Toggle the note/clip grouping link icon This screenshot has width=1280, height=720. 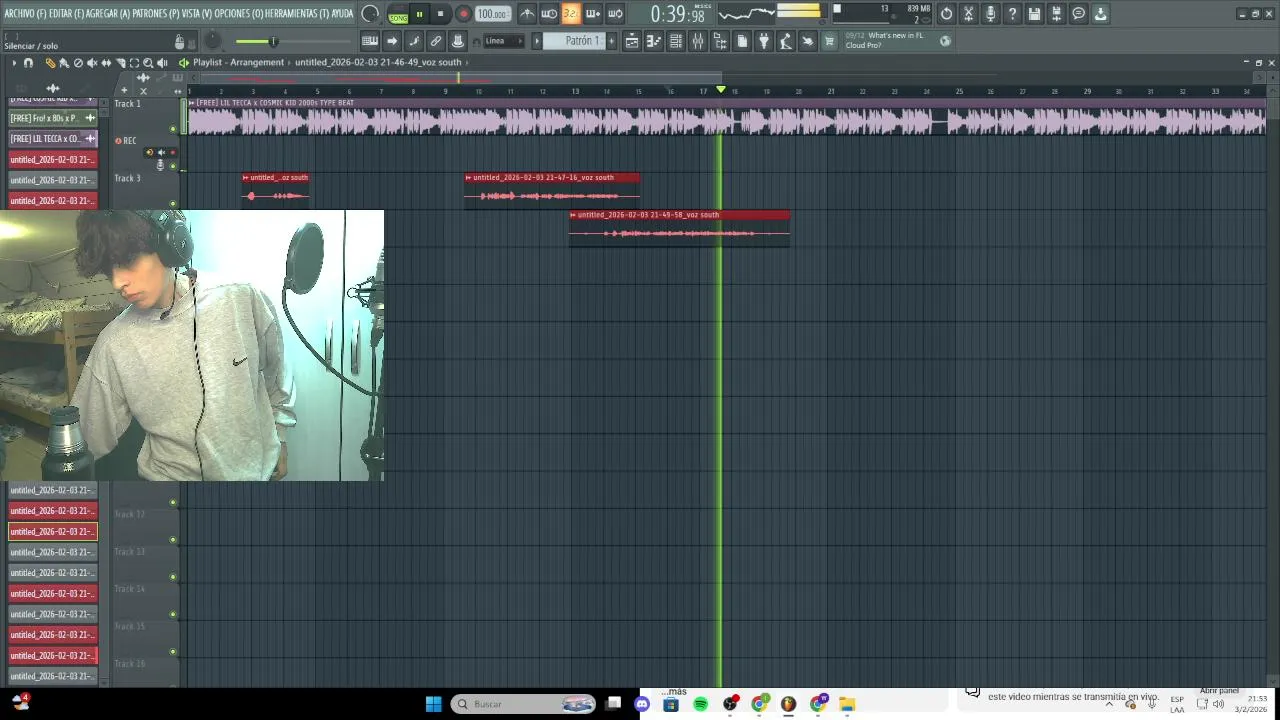[x=436, y=41]
